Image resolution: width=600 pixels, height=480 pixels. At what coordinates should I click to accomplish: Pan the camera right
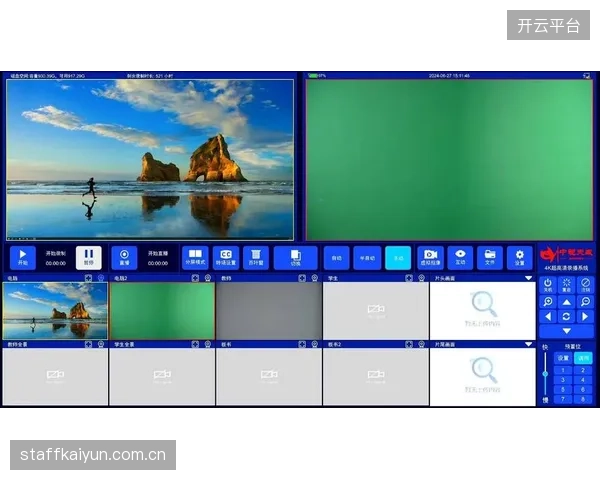pos(585,317)
